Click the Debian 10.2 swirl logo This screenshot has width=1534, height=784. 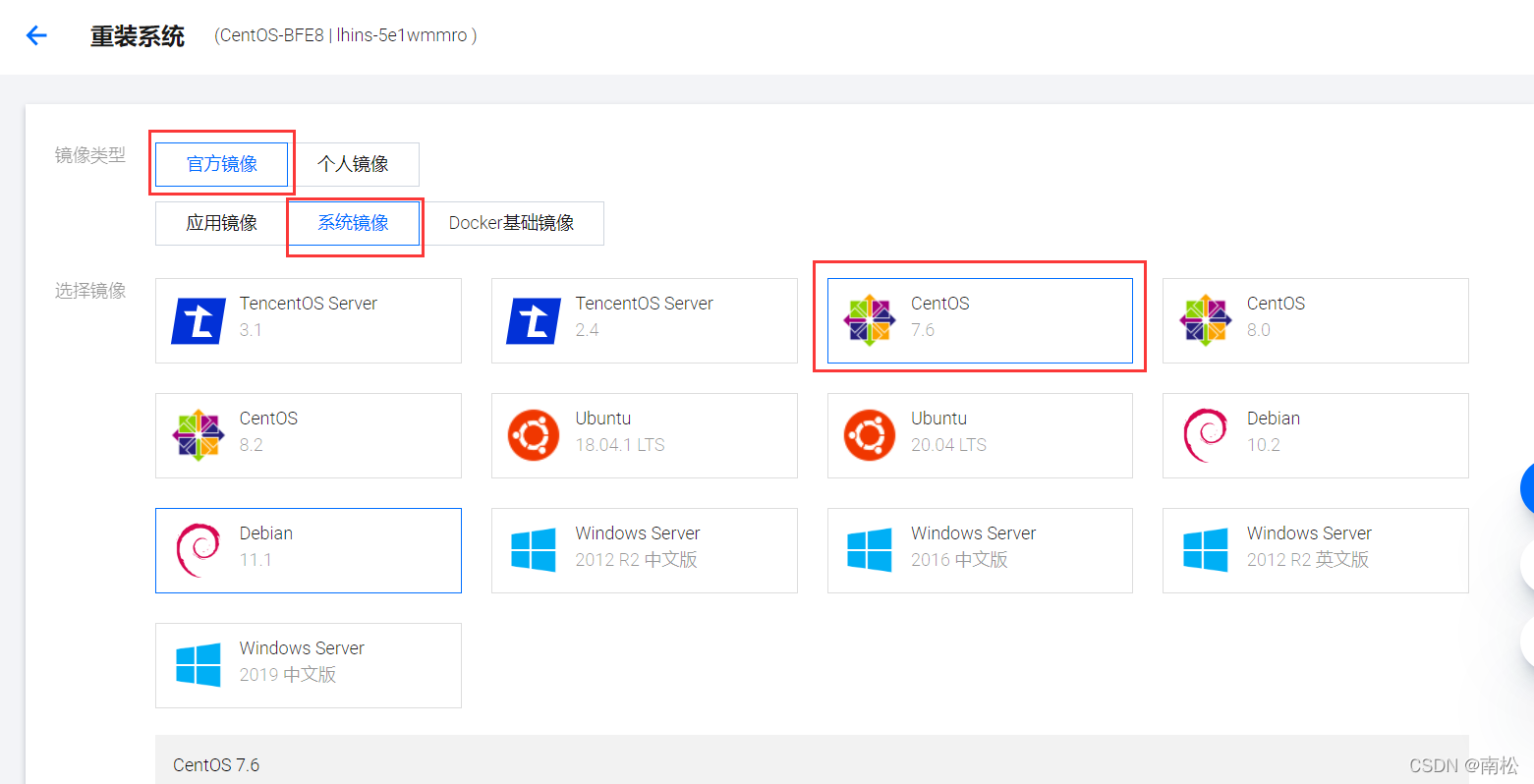pyautogui.click(x=1206, y=435)
